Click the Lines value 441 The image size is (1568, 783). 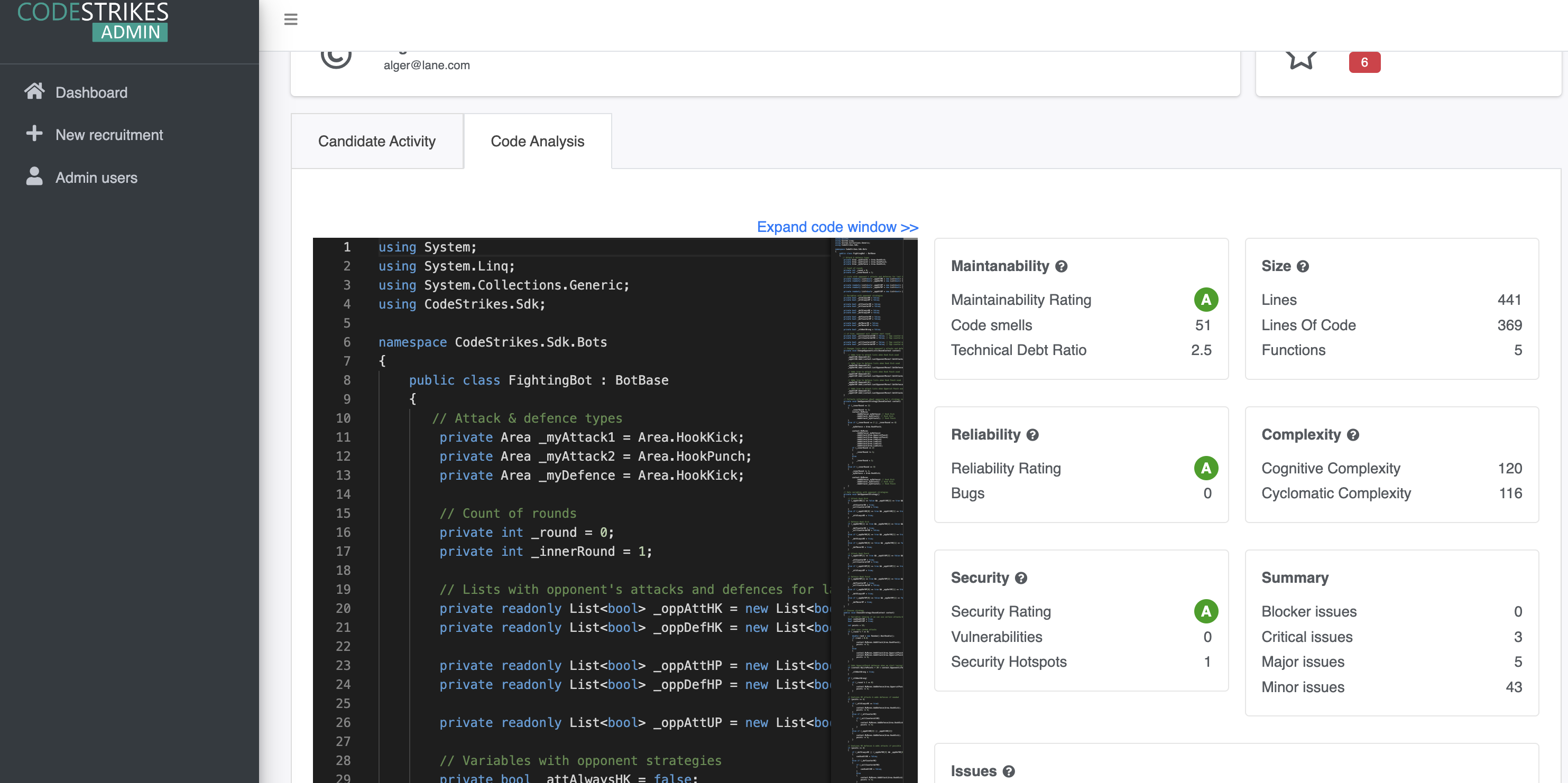pyautogui.click(x=1509, y=300)
